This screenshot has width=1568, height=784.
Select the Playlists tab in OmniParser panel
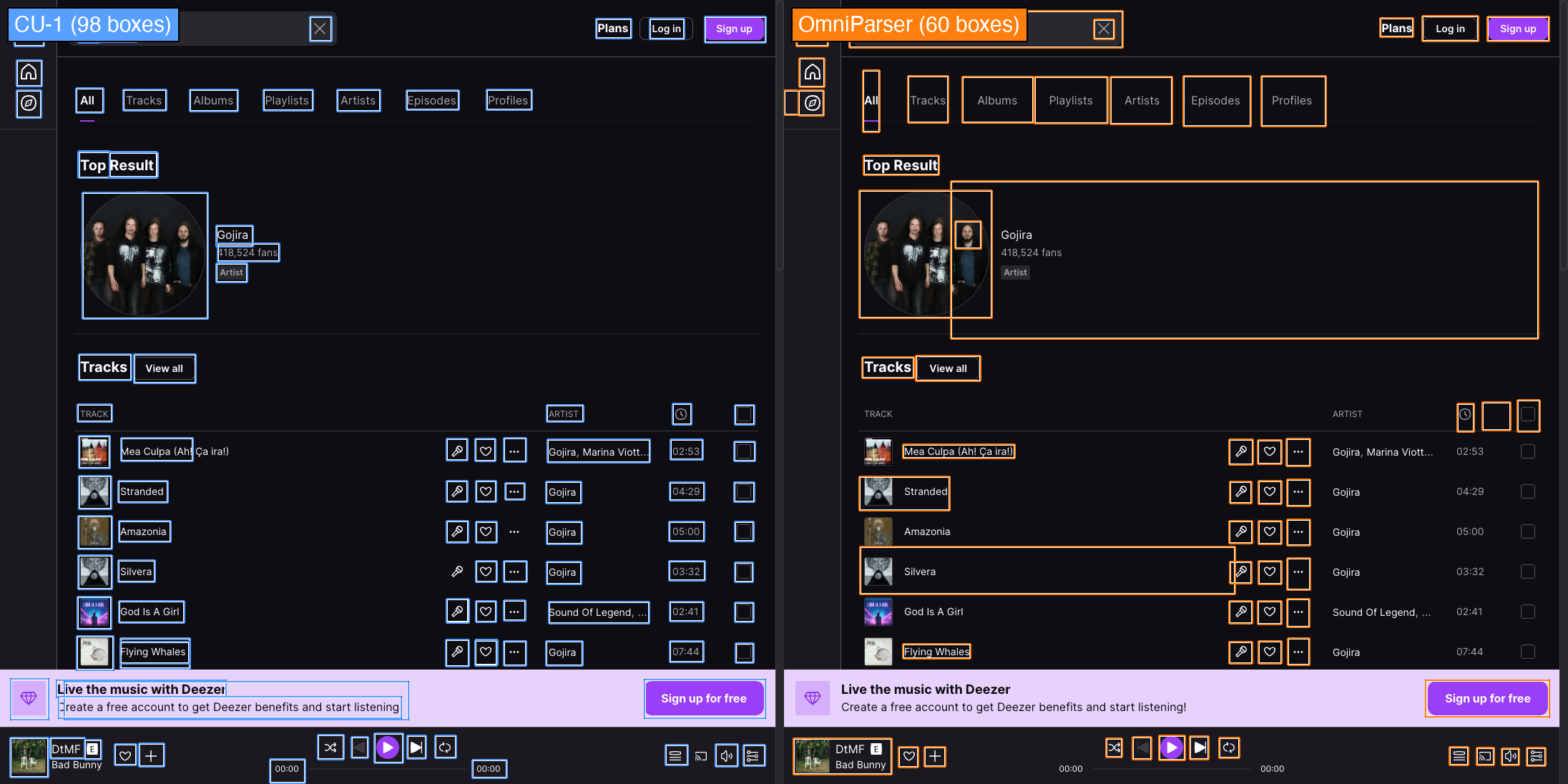pyautogui.click(x=1070, y=100)
